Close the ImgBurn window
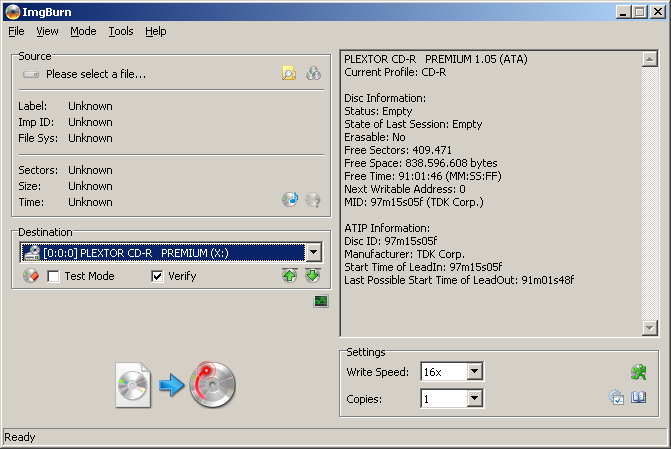 (658, 12)
